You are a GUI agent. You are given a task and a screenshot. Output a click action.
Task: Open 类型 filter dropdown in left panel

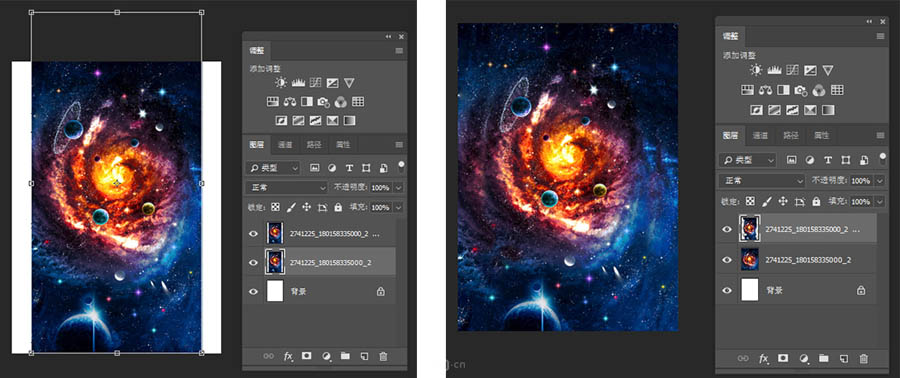tap(273, 168)
